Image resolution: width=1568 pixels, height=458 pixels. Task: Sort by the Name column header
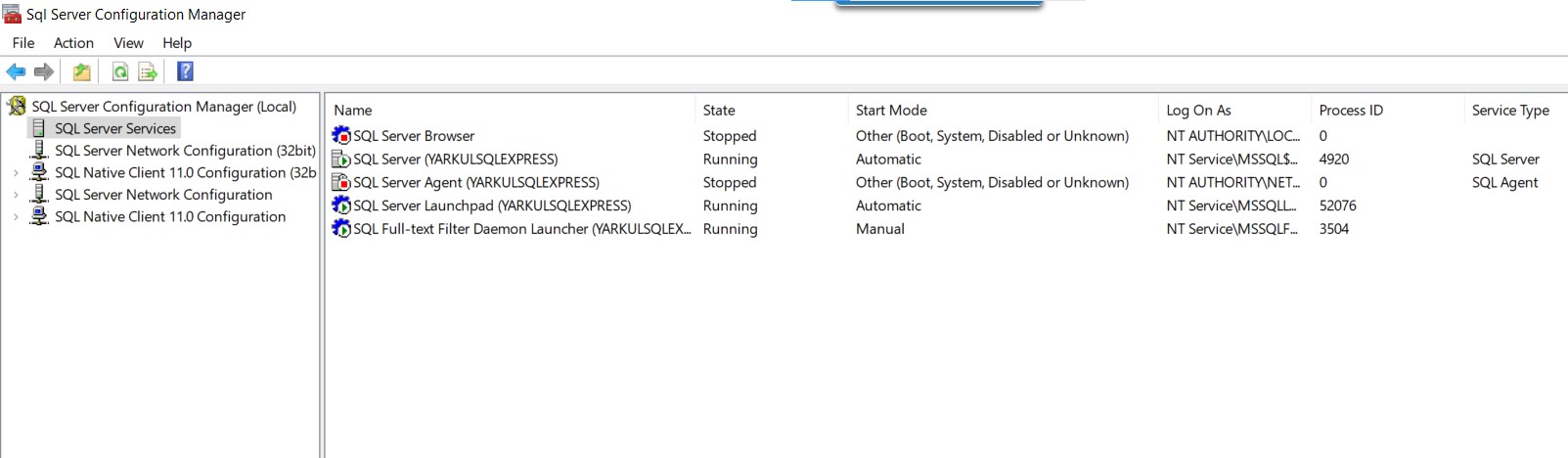353,111
